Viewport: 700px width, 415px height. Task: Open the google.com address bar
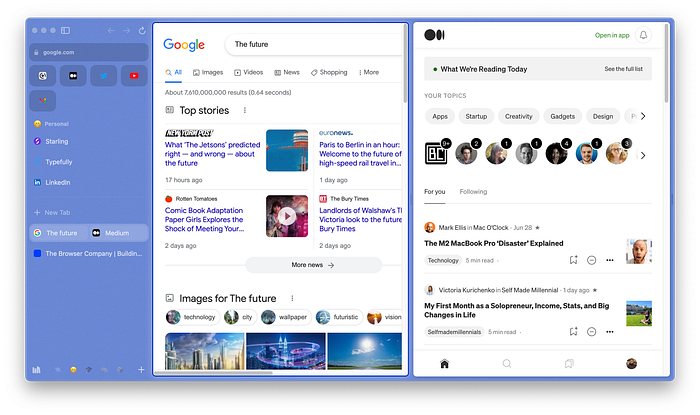pyautogui.click(x=89, y=52)
